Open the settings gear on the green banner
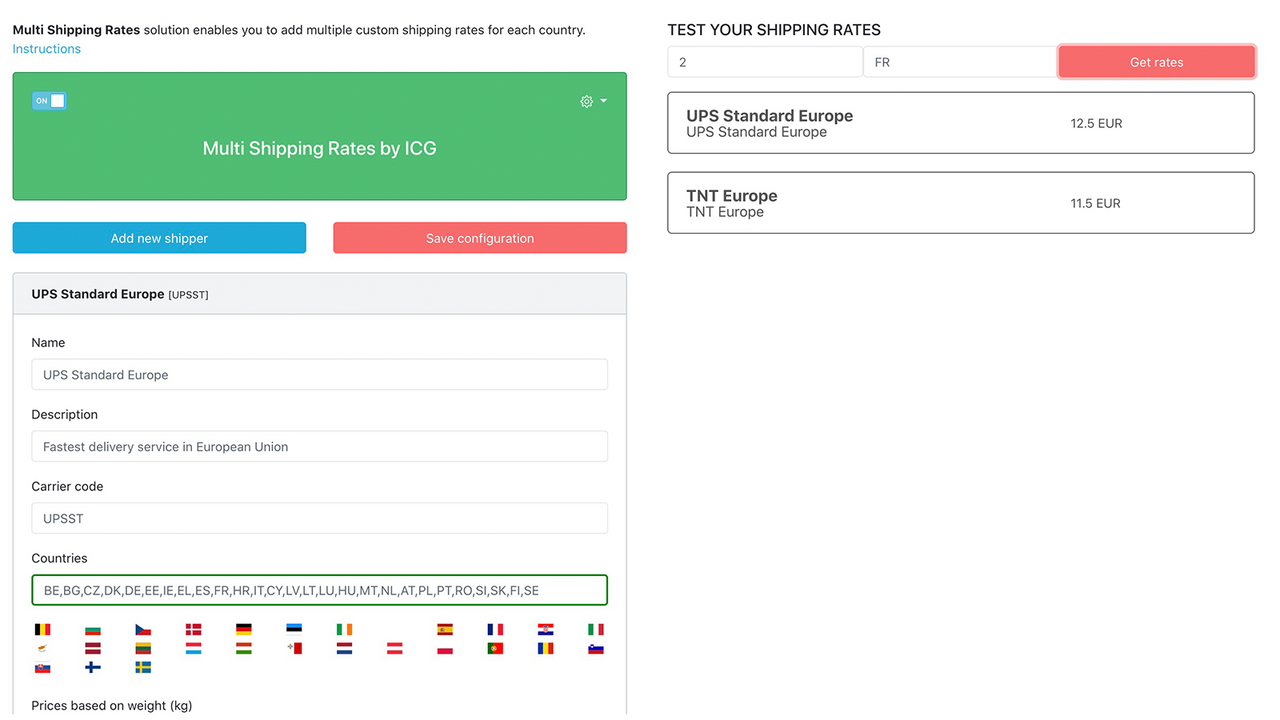Viewport: 1280px width, 720px height. [587, 101]
